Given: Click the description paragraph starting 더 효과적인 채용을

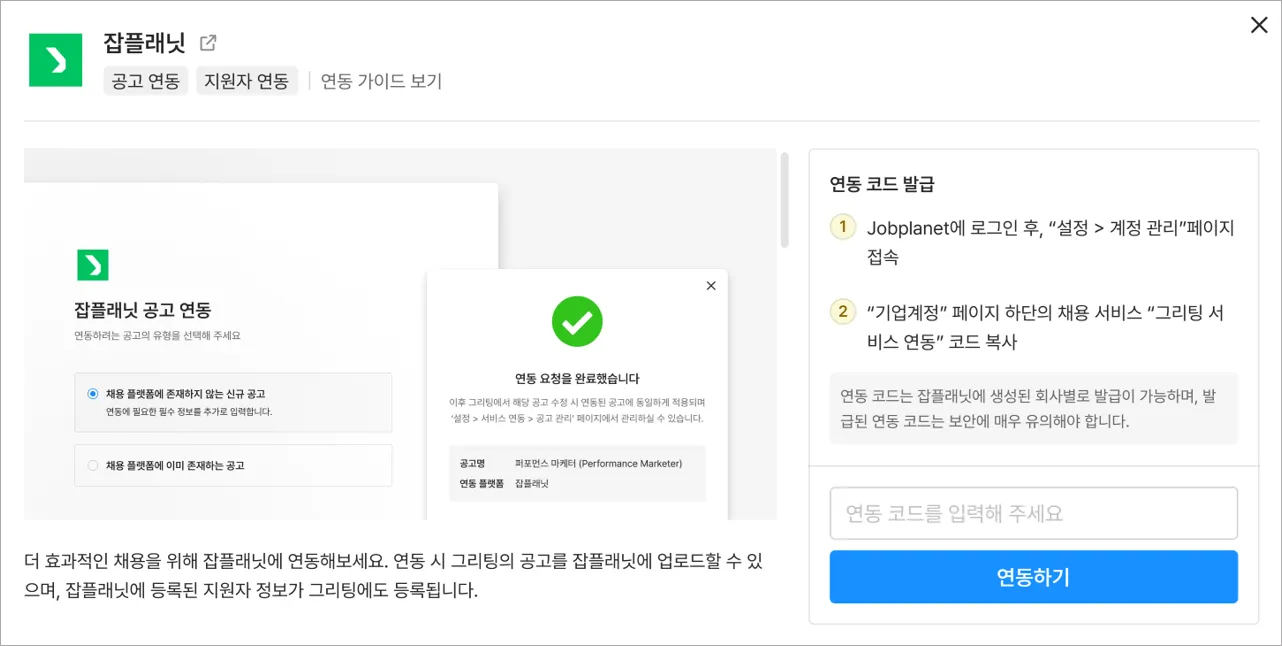Looking at the screenshot, I should (x=393, y=575).
